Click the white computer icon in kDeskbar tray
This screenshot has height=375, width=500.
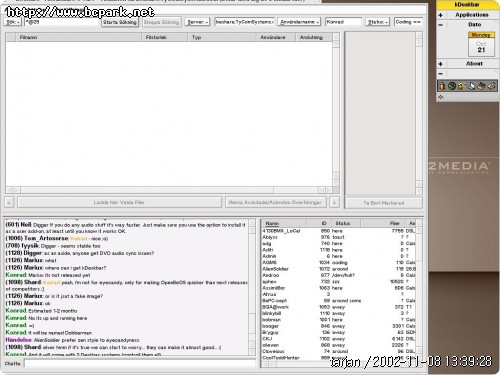(471, 86)
